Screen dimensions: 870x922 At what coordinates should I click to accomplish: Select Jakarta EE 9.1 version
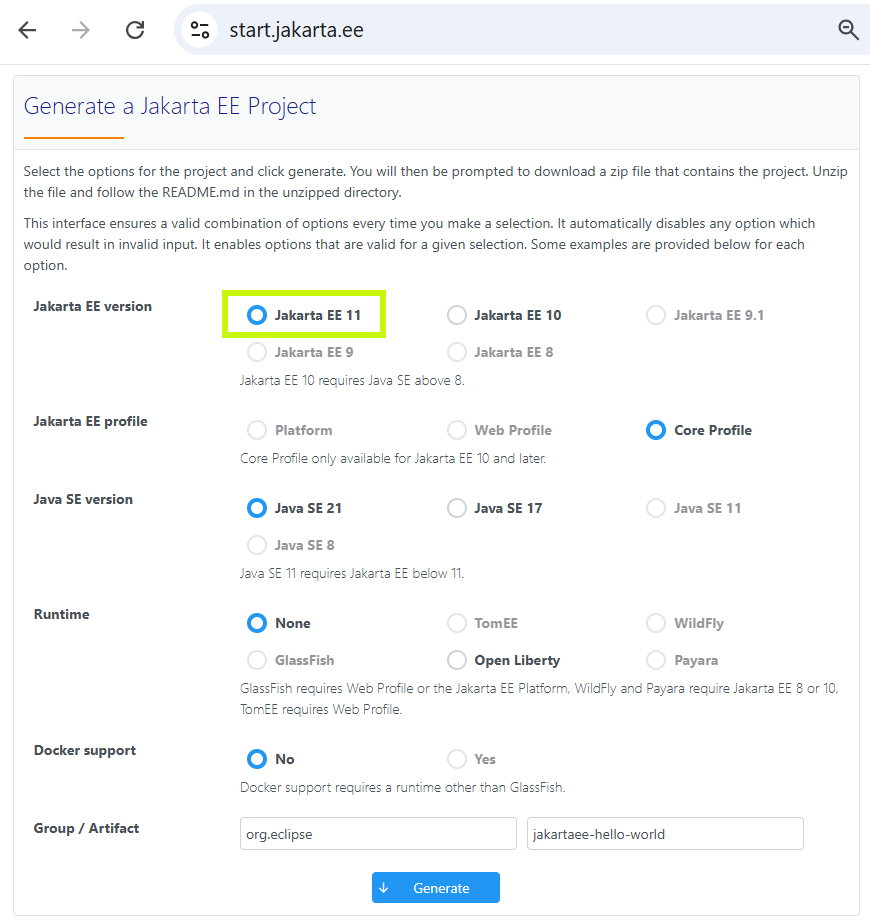coord(656,315)
